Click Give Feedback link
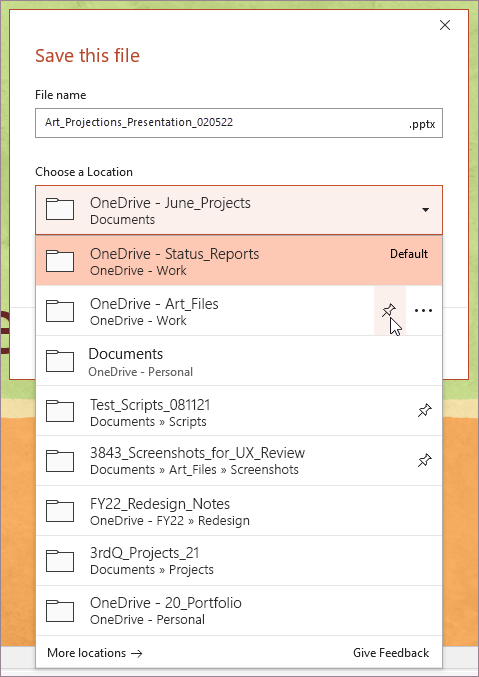Screen dimensions: 479x677 [x=391, y=653]
